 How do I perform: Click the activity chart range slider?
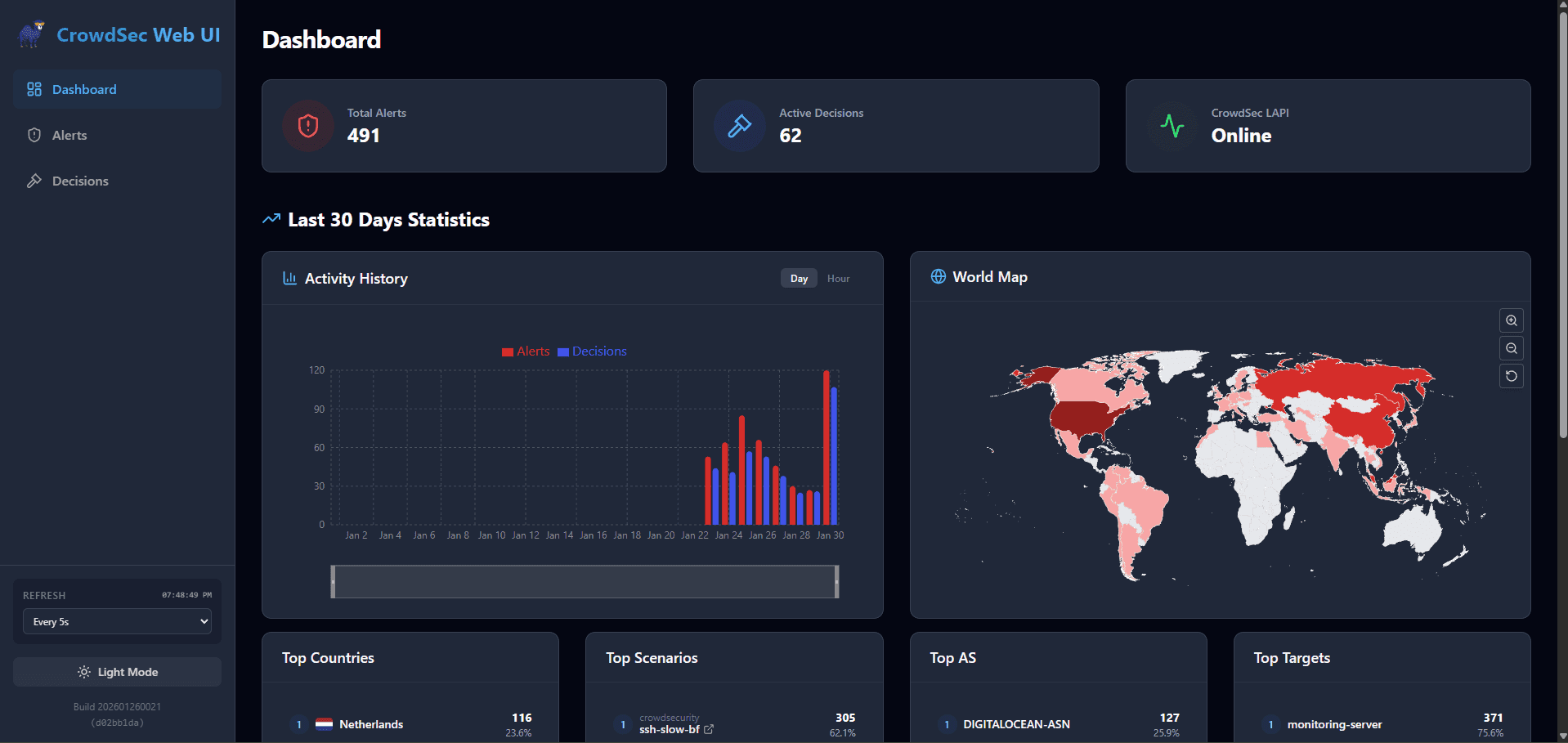pos(585,581)
